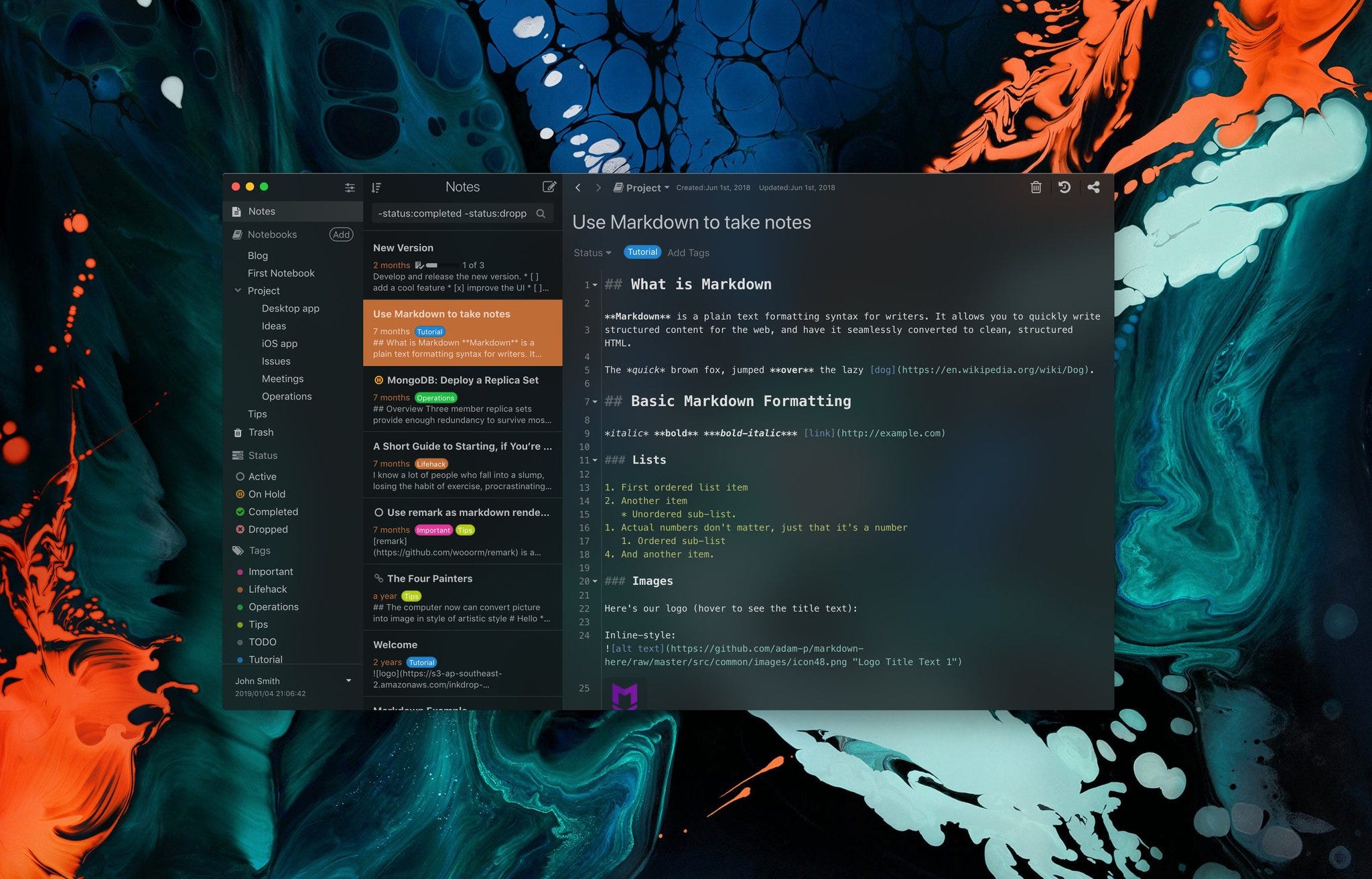This screenshot has width=1372, height=879.
Task: Select the Important tag with pink dot
Action: click(x=271, y=571)
